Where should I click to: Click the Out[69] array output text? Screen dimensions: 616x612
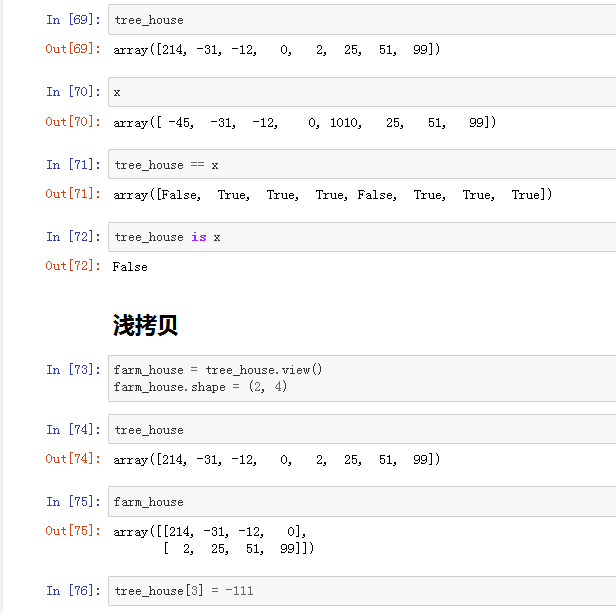(x=277, y=49)
